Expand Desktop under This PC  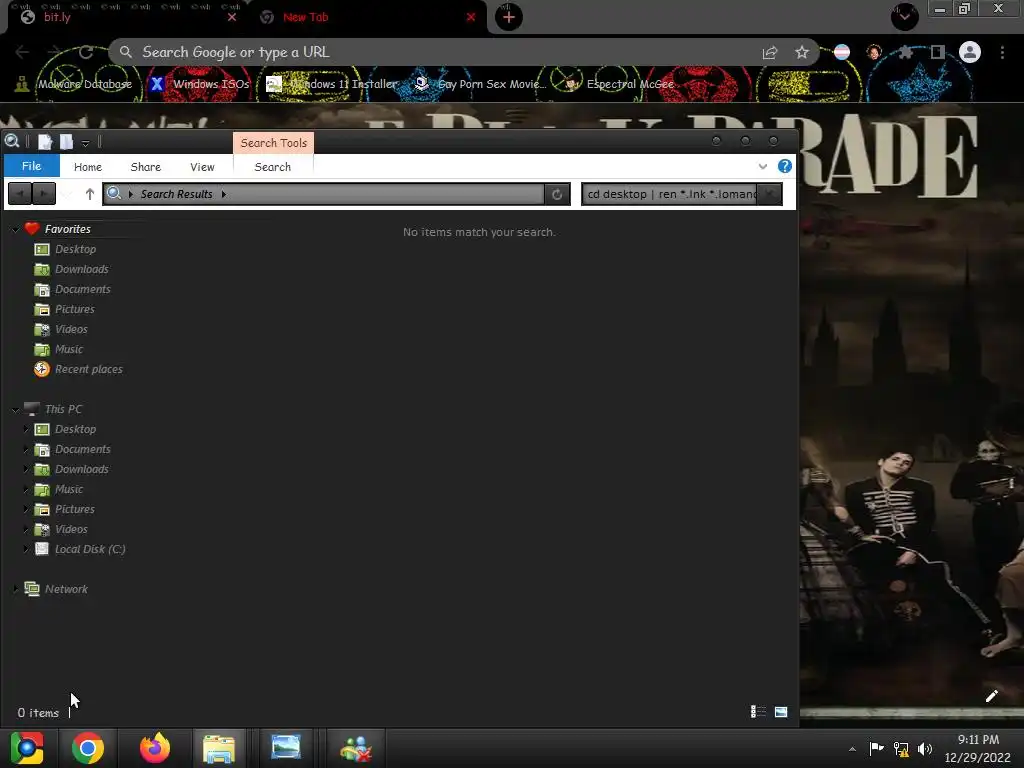[x=26, y=429]
